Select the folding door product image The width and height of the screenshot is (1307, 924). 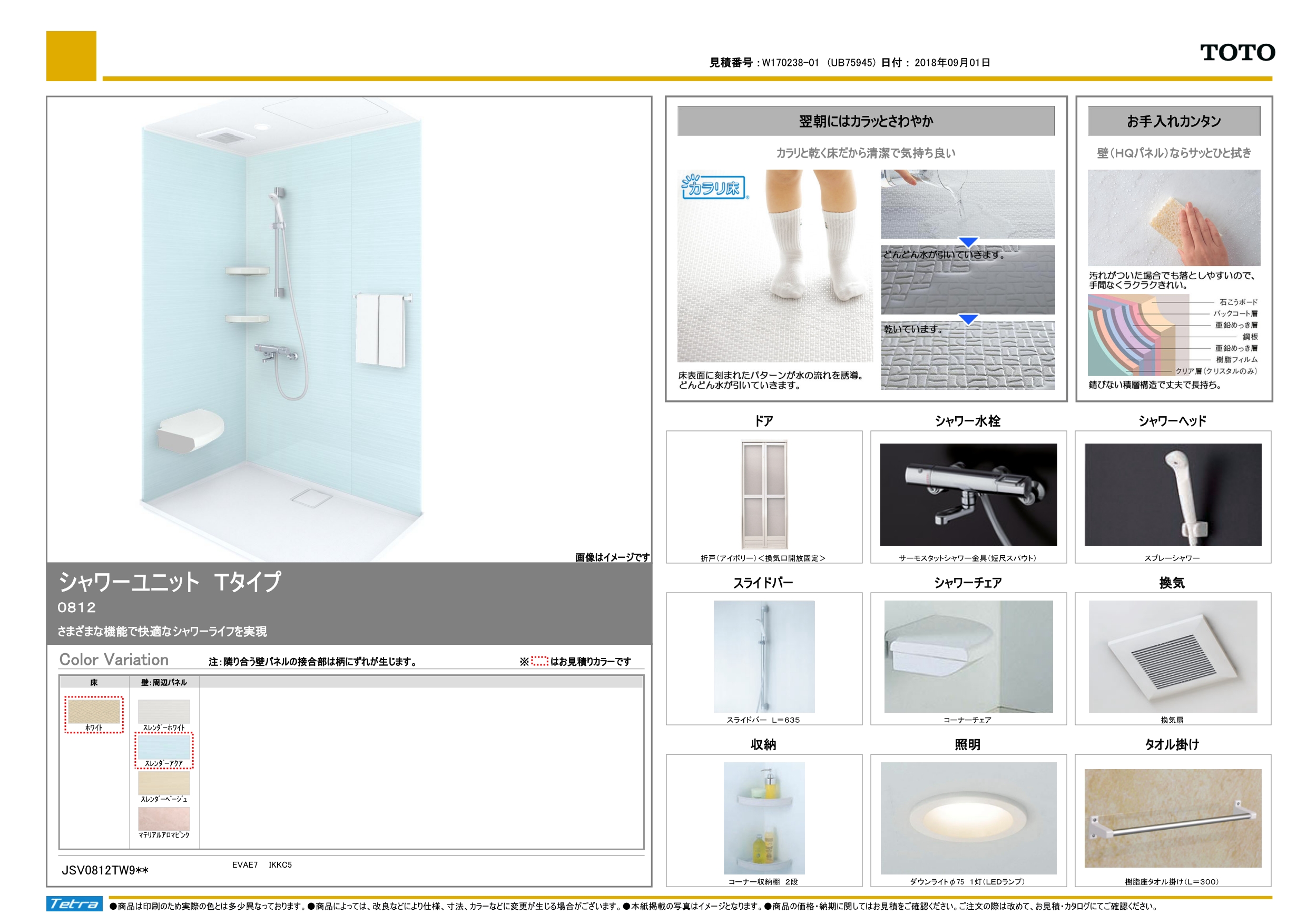pos(764,494)
